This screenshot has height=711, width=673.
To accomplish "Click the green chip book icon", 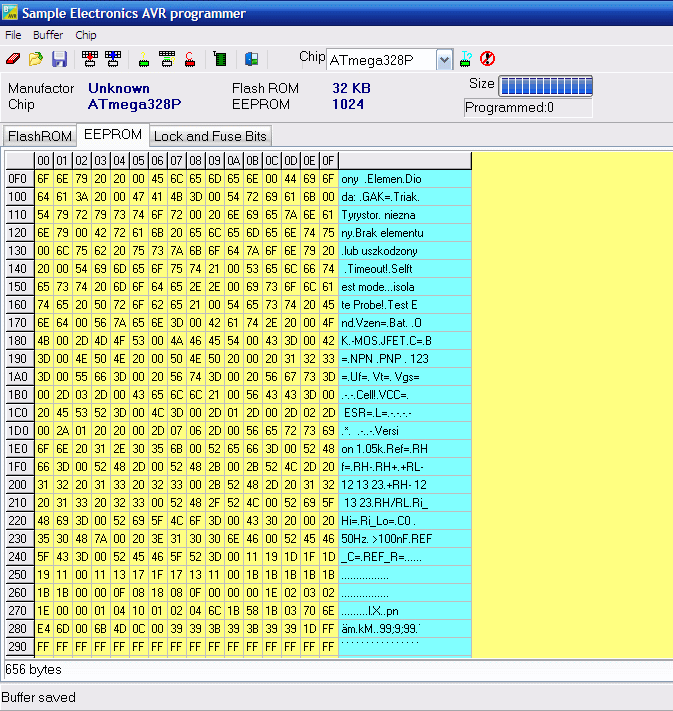I will pos(220,59).
